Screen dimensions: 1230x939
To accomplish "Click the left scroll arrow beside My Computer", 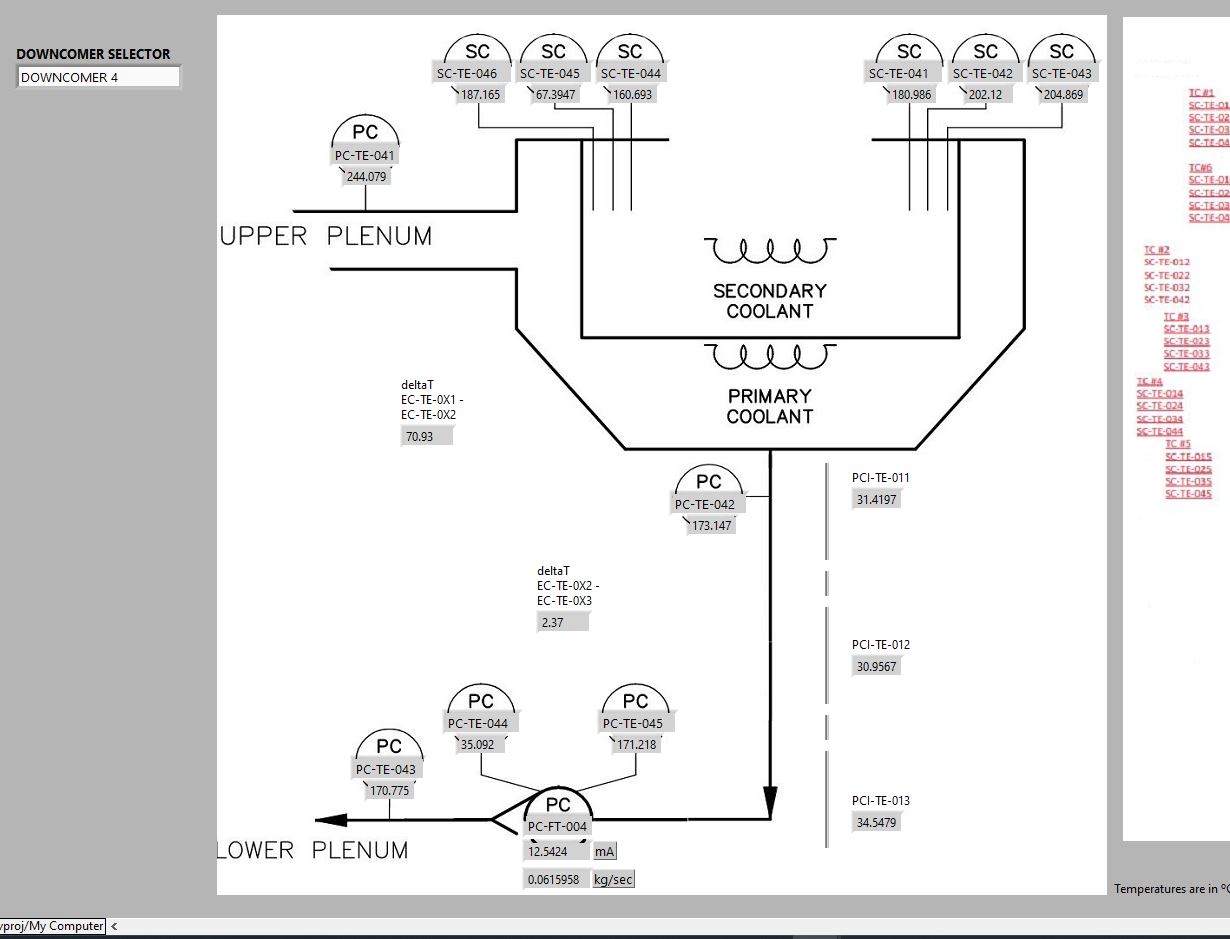I will click(x=114, y=927).
